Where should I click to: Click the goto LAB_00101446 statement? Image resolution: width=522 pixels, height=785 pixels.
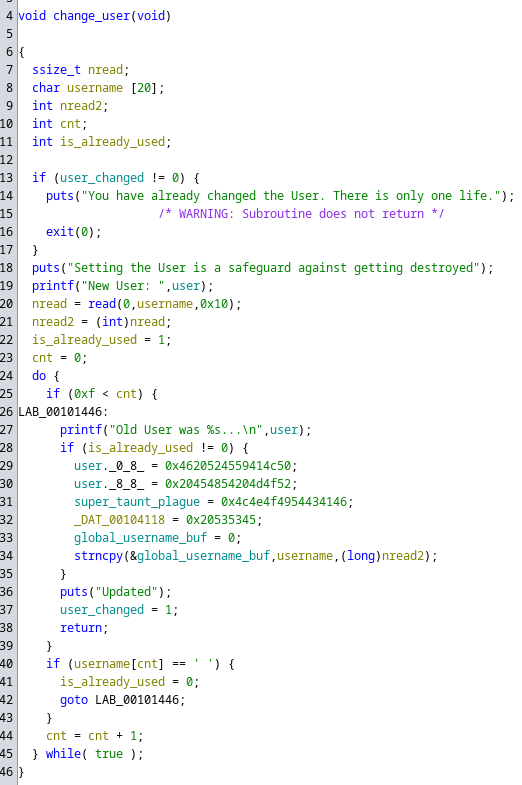[123, 700]
